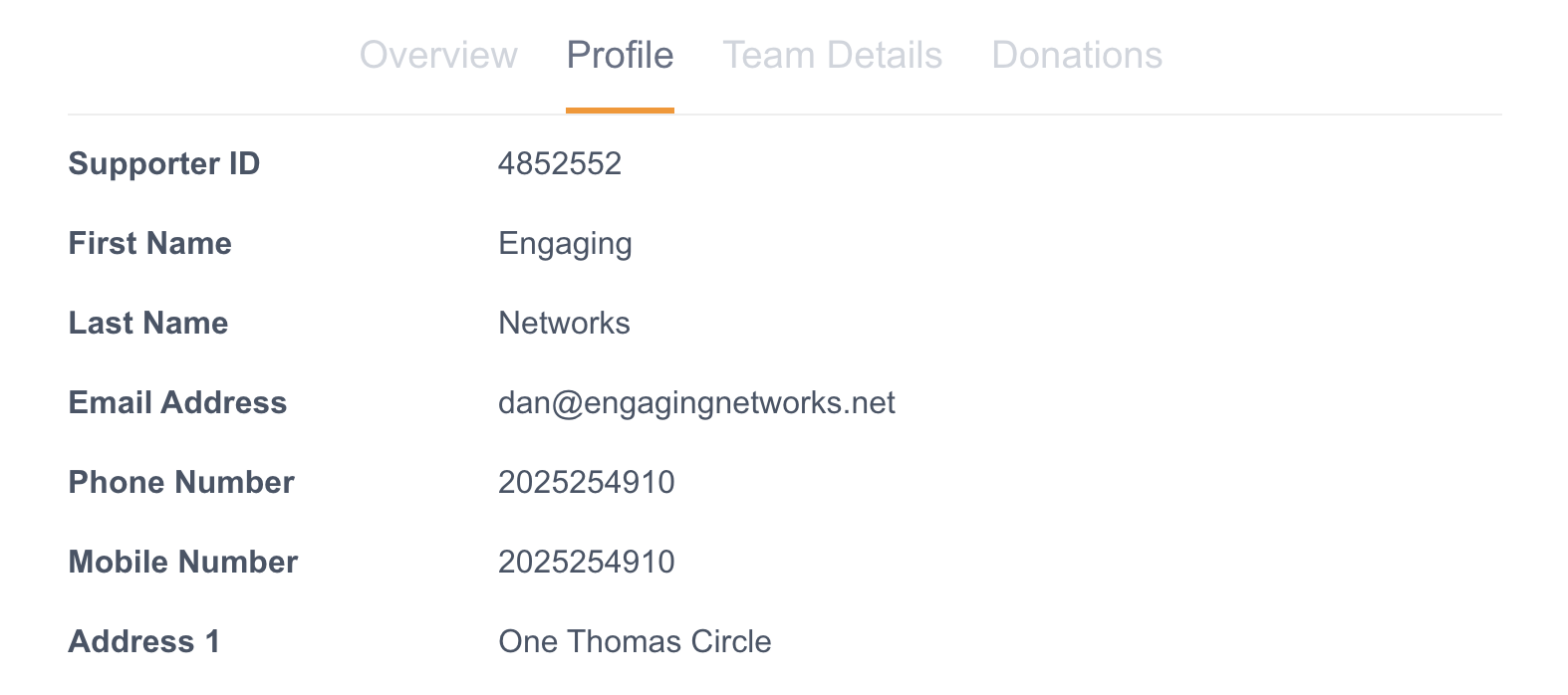Click the Mobile Number label
Viewport: 1568px width, 695px height.
183,562
